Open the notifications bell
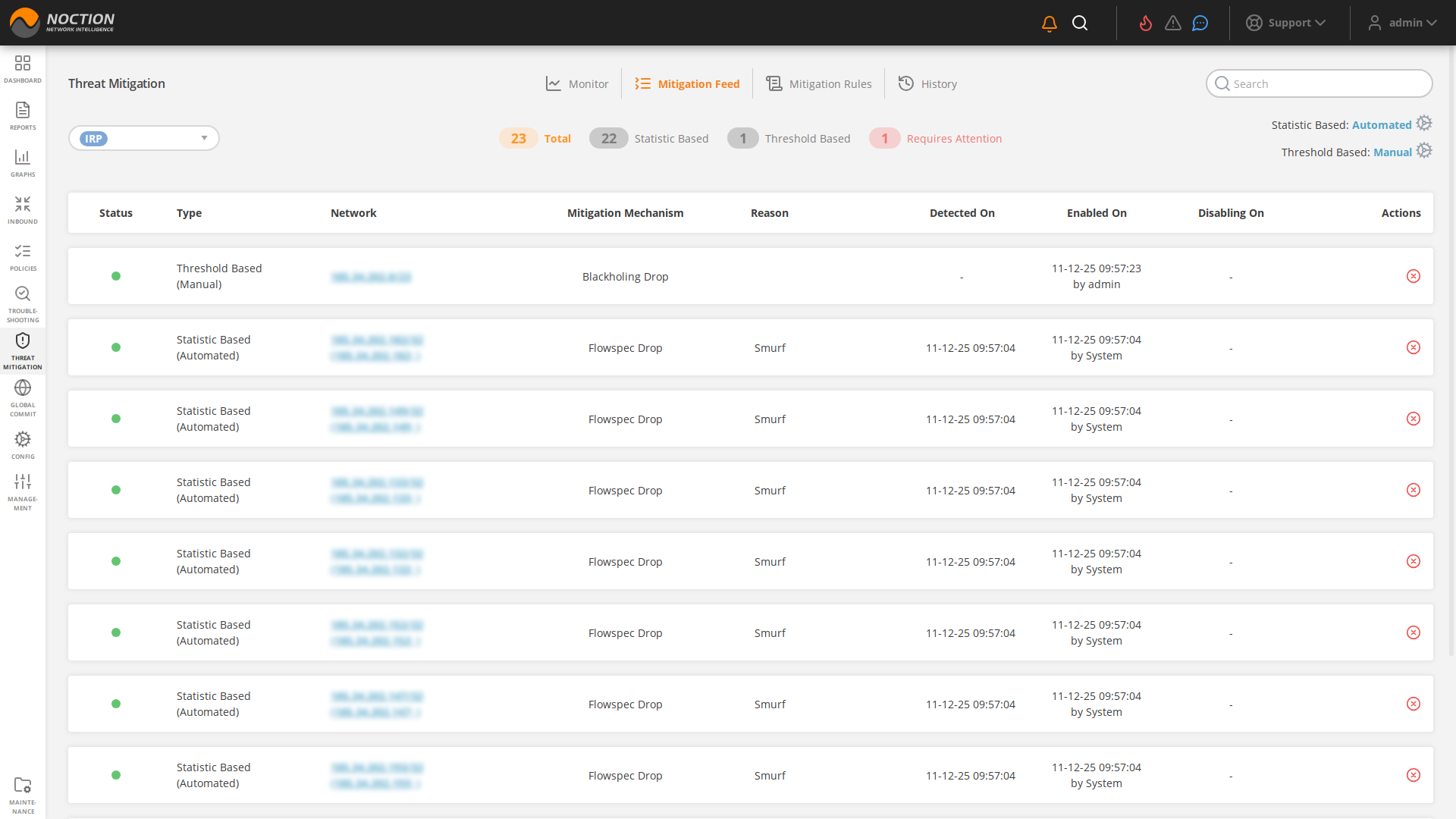The height and width of the screenshot is (819, 1456). tap(1049, 23)
